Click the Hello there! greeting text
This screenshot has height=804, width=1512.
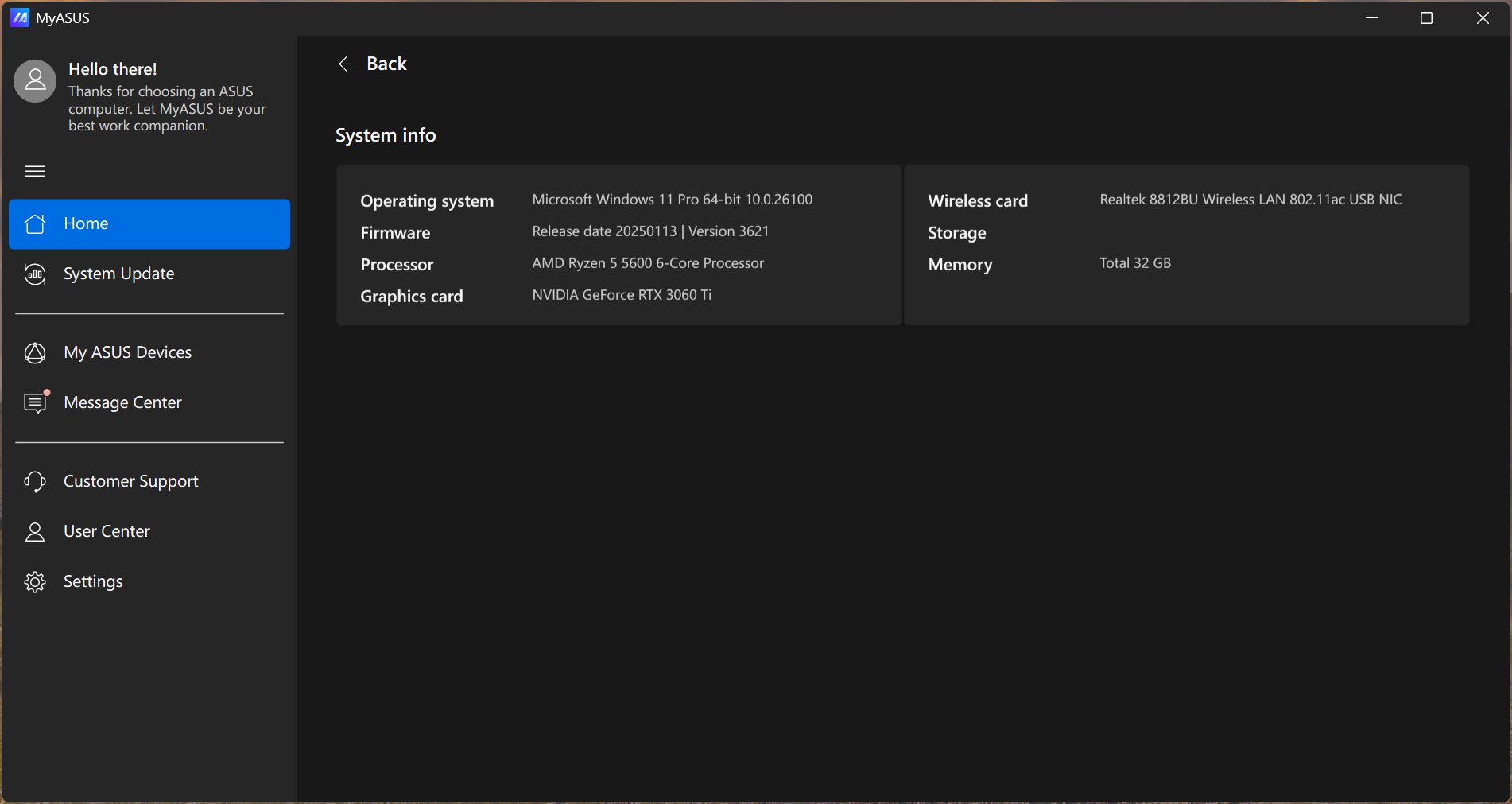click(113, 69)
